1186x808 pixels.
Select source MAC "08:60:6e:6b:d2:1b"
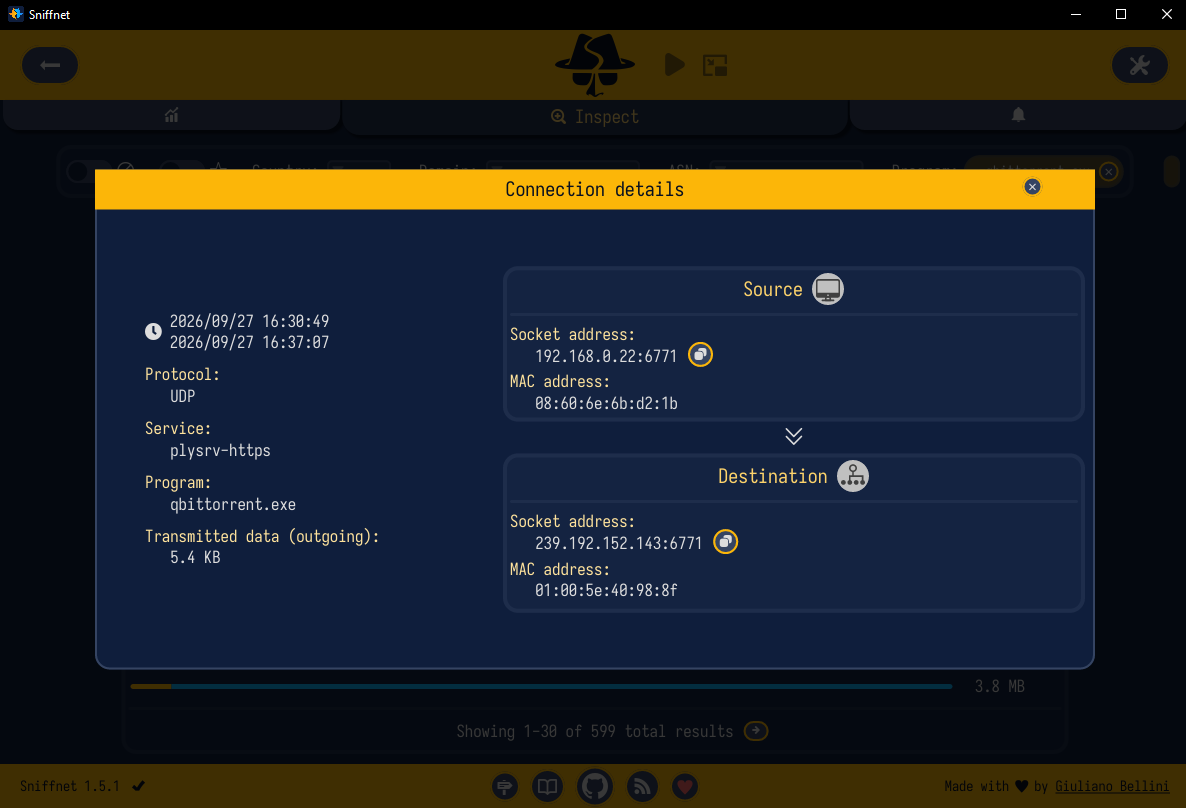tap(606, 403)
